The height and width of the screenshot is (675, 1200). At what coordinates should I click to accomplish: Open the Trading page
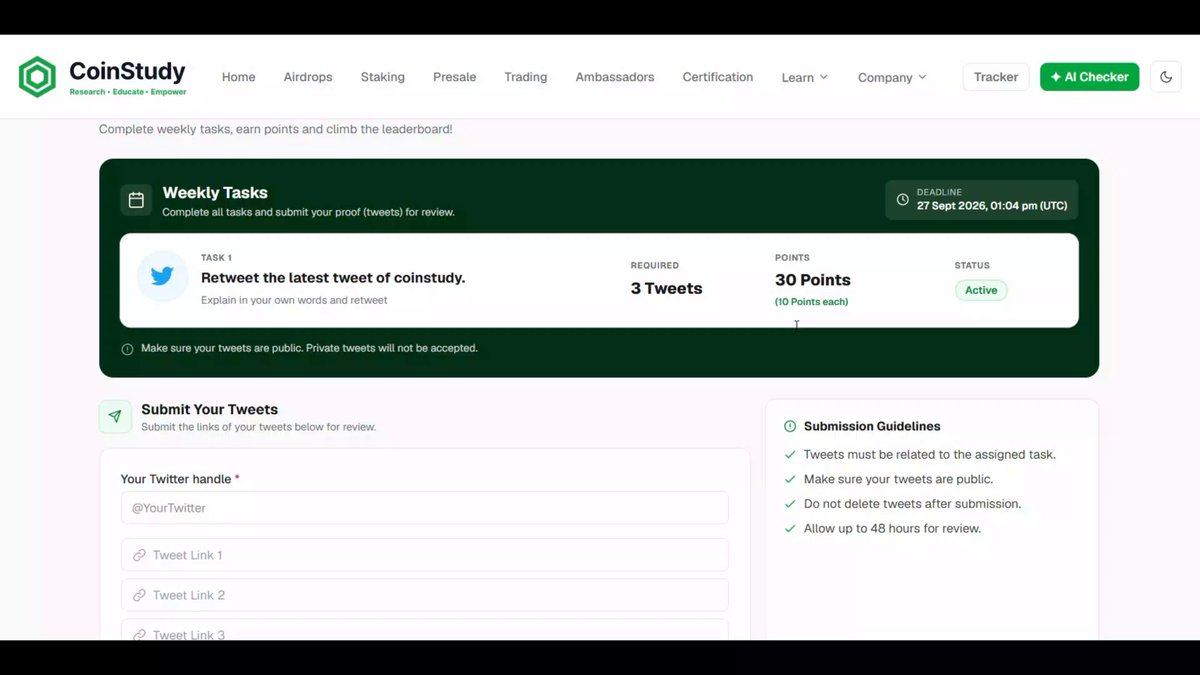click(x=526, y=77)
